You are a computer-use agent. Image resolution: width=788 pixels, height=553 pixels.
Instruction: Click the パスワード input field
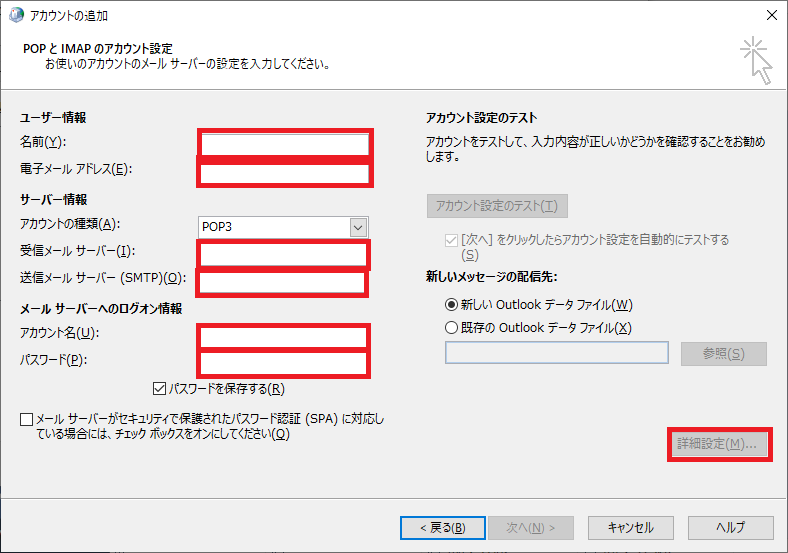(x=283, y=364)
